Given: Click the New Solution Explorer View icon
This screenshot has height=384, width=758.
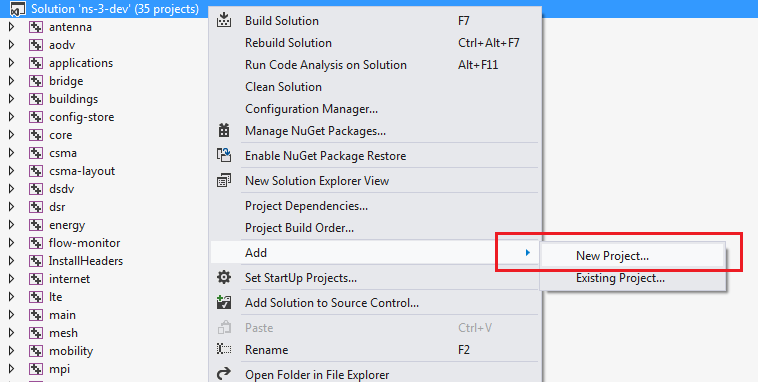Looking at the screenshot, I should click(224, 180).
